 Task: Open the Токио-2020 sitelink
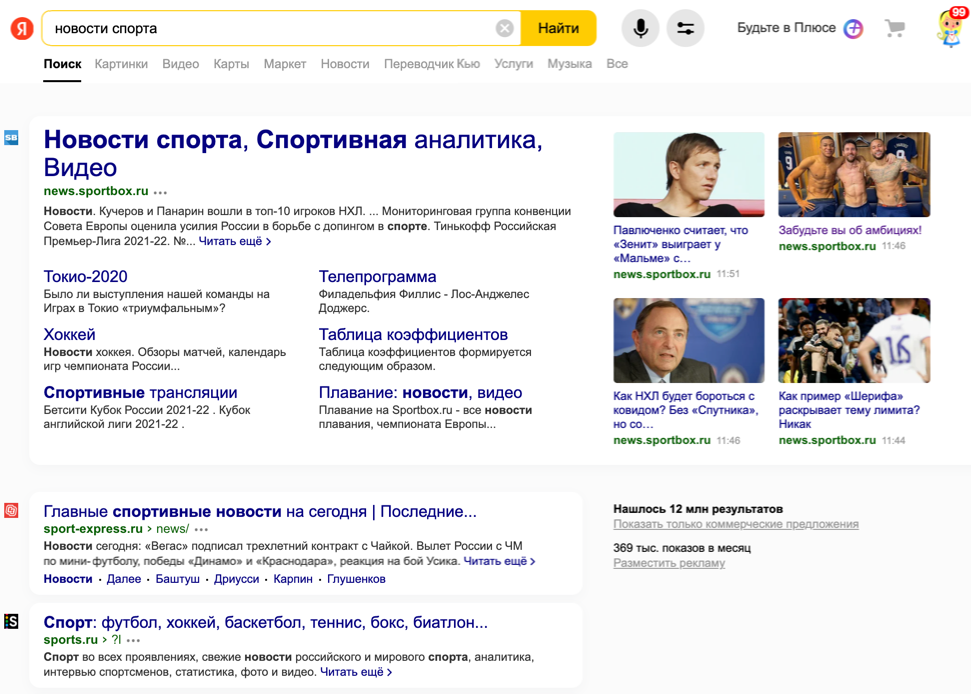pyautogui.click(x=85, y=277)
